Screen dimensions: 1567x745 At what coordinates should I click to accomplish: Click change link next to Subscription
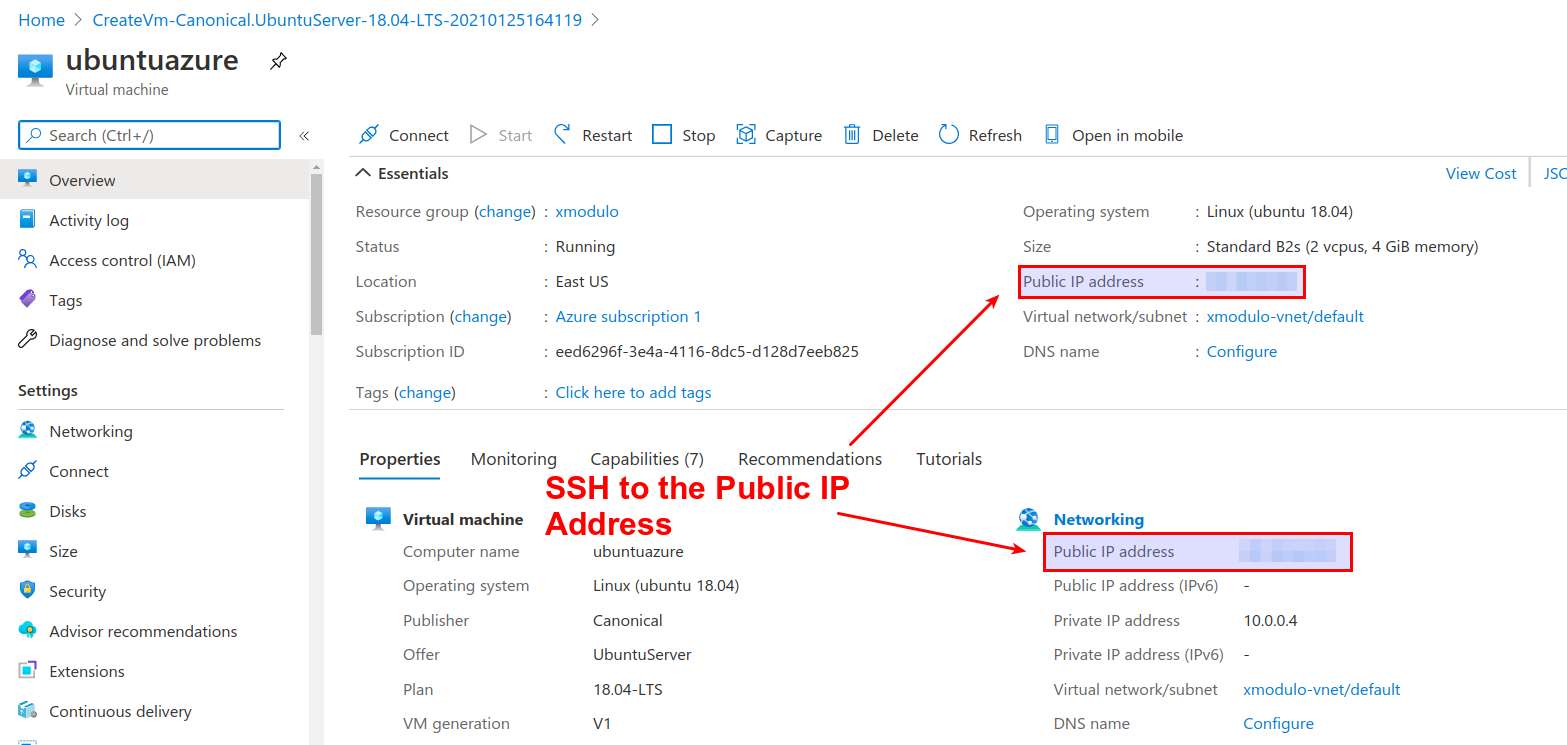[x=480, y=317]
